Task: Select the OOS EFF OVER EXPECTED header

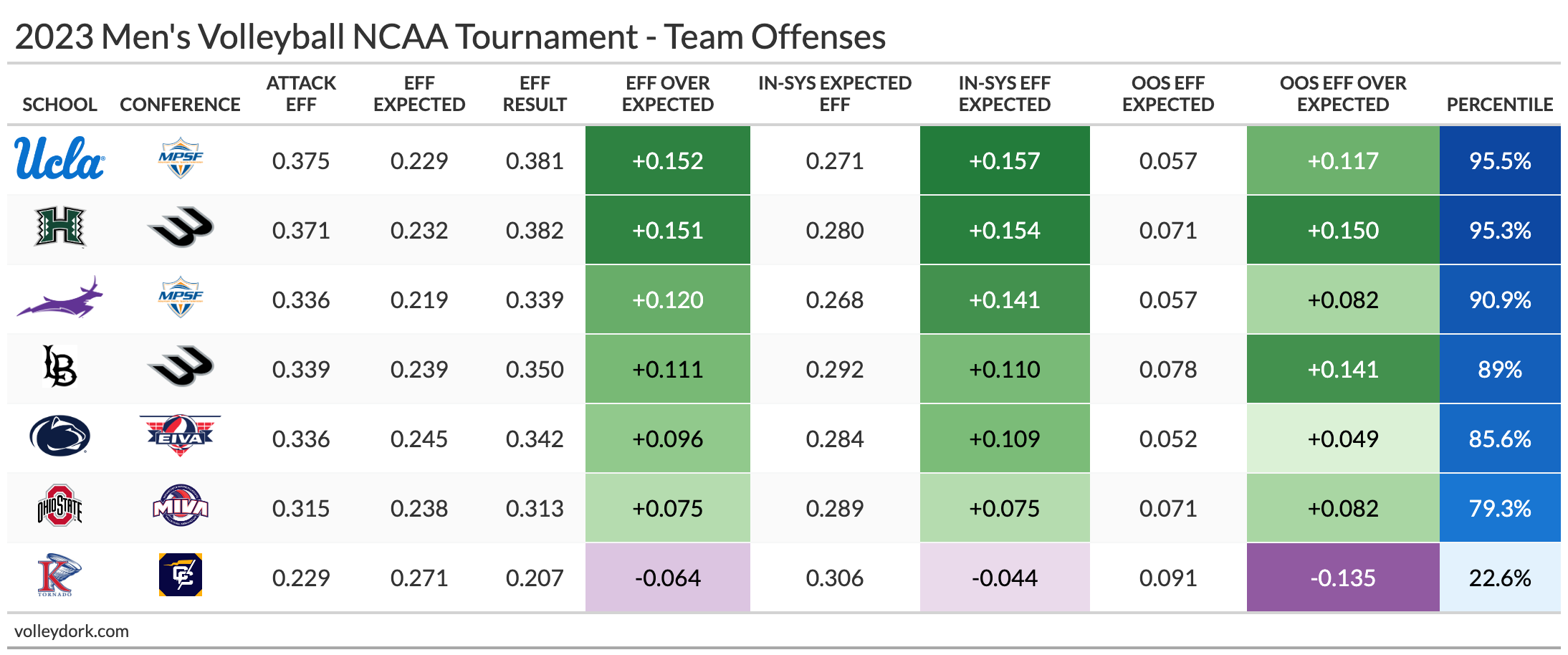Action: click(x=1342, y=94)
